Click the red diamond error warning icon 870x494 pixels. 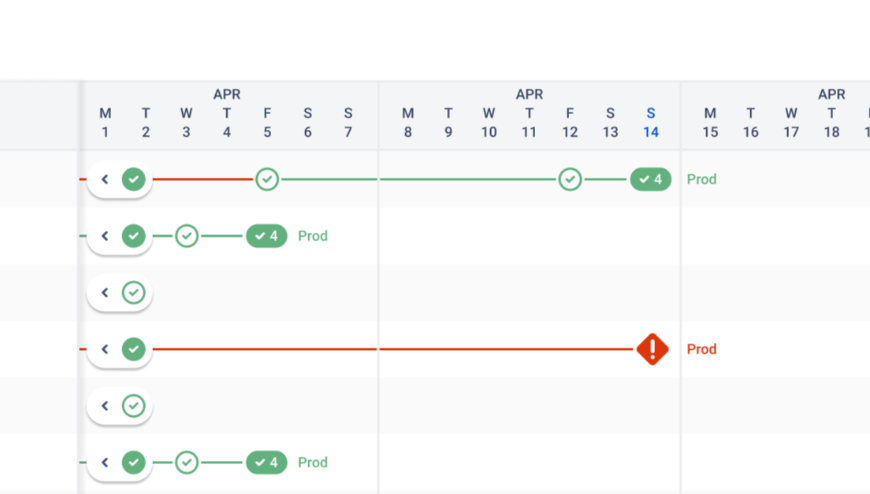(652, 349)
